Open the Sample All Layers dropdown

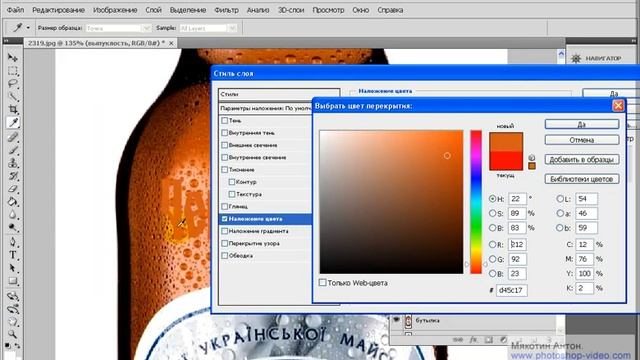click(x=208, y=28)
